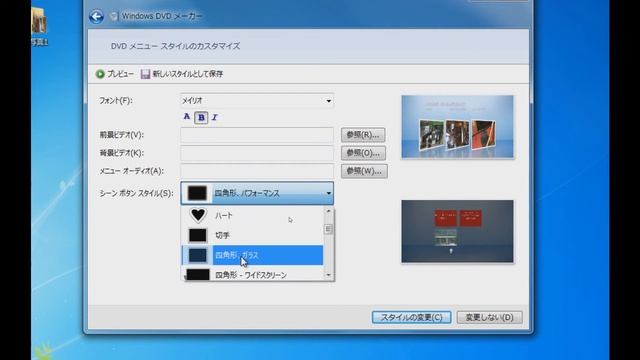Click the 背景ビデオ input field
This screenshot has height=360, width=640.
257,153
